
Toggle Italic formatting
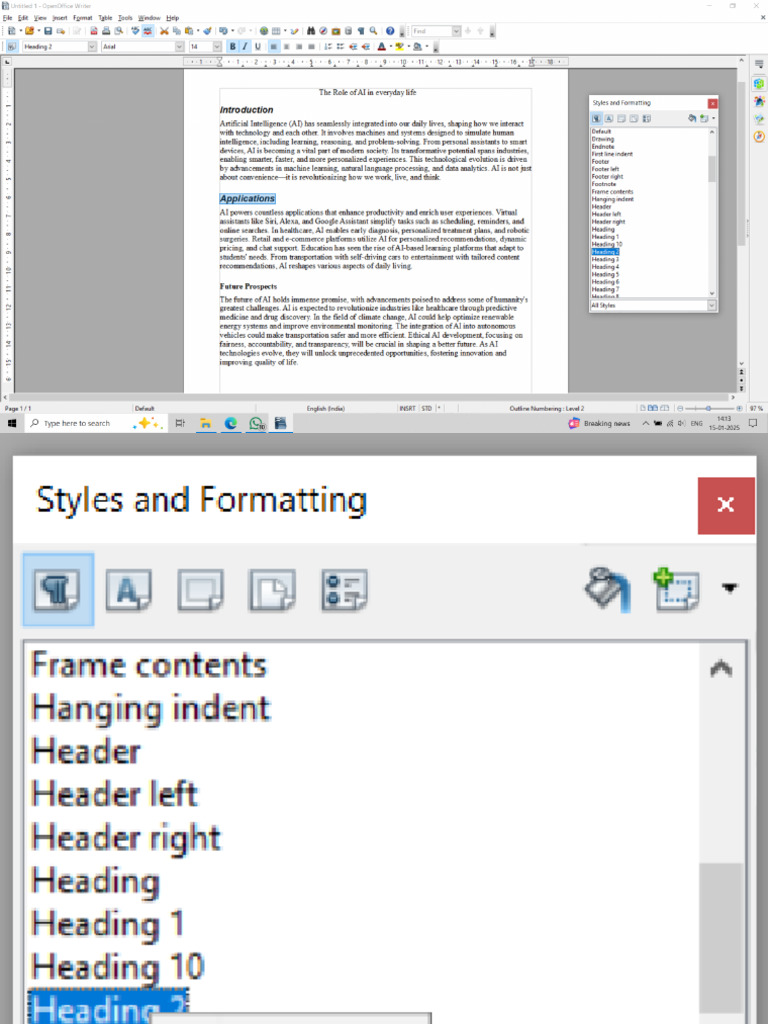point(245,46)
